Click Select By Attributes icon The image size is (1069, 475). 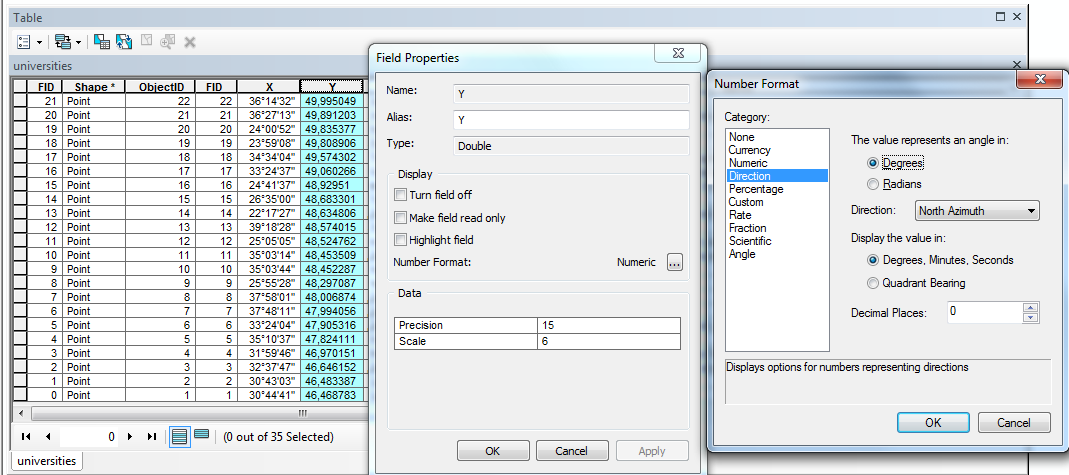point(101,42)
